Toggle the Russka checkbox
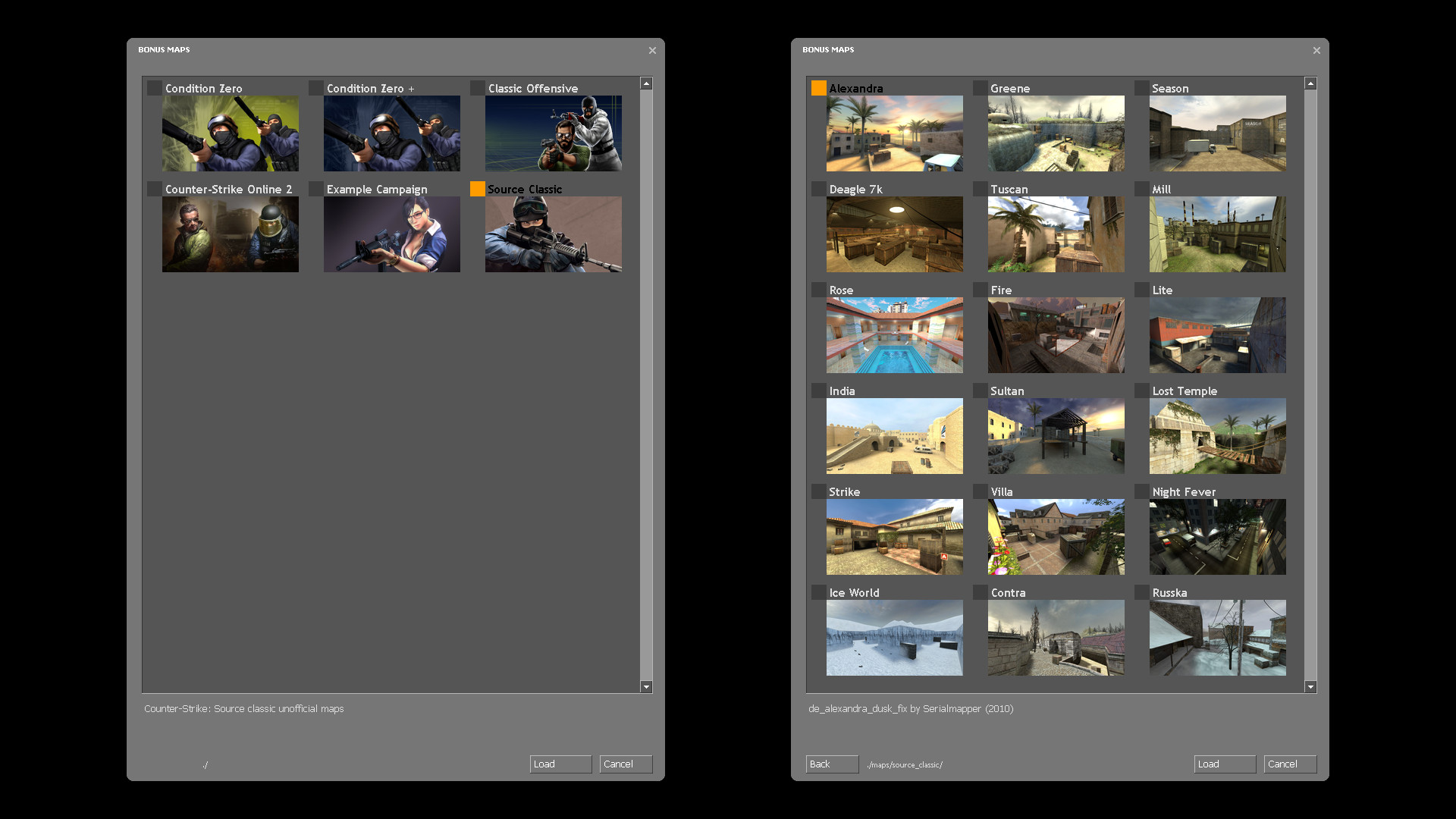 1142,592
